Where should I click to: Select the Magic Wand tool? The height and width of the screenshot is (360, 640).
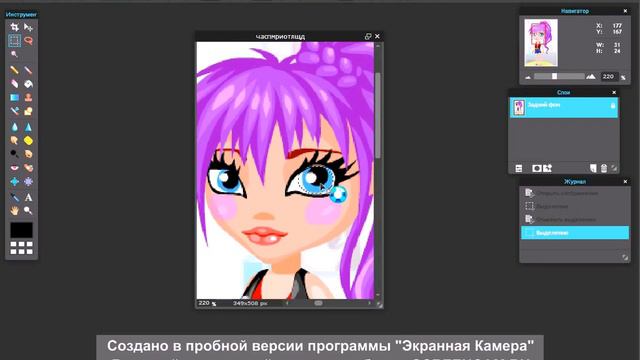(14, 54)
